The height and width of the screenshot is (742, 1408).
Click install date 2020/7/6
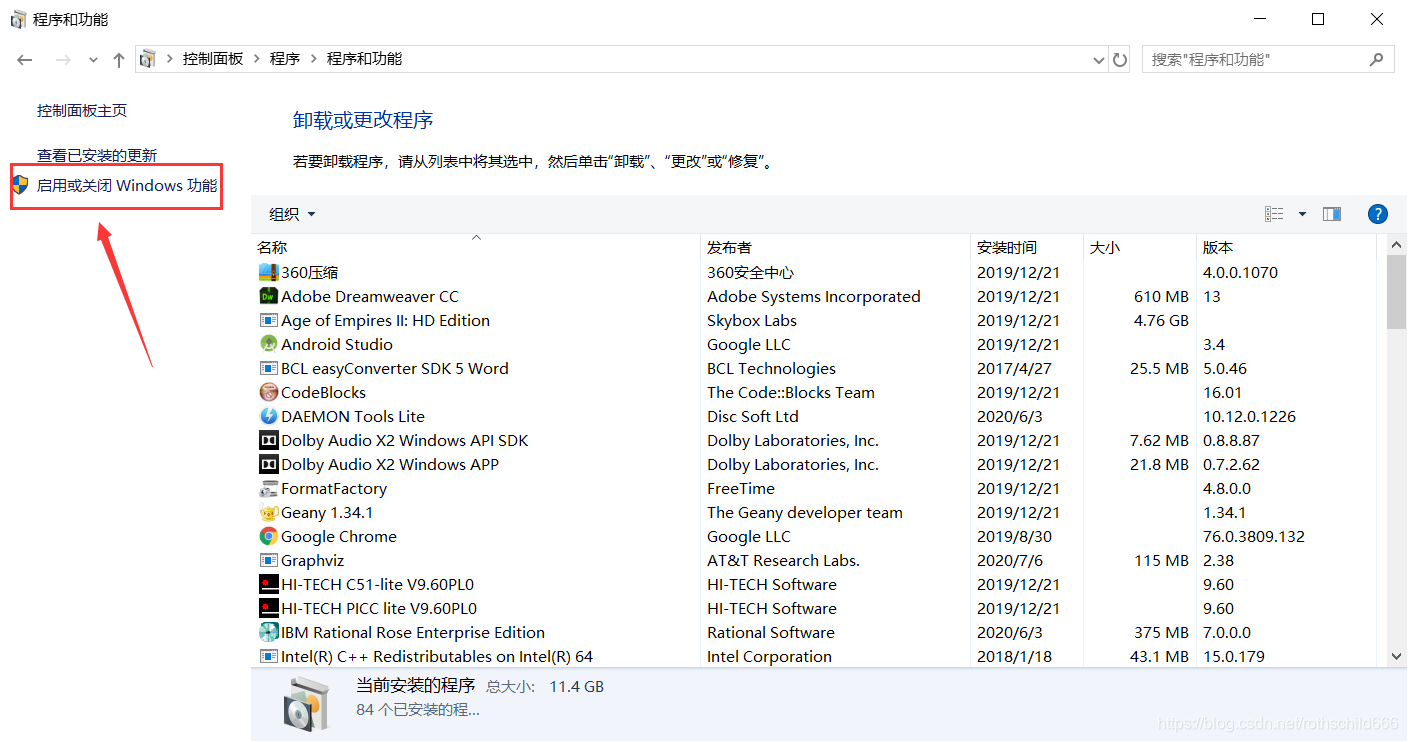click(x=1010, y=560)
